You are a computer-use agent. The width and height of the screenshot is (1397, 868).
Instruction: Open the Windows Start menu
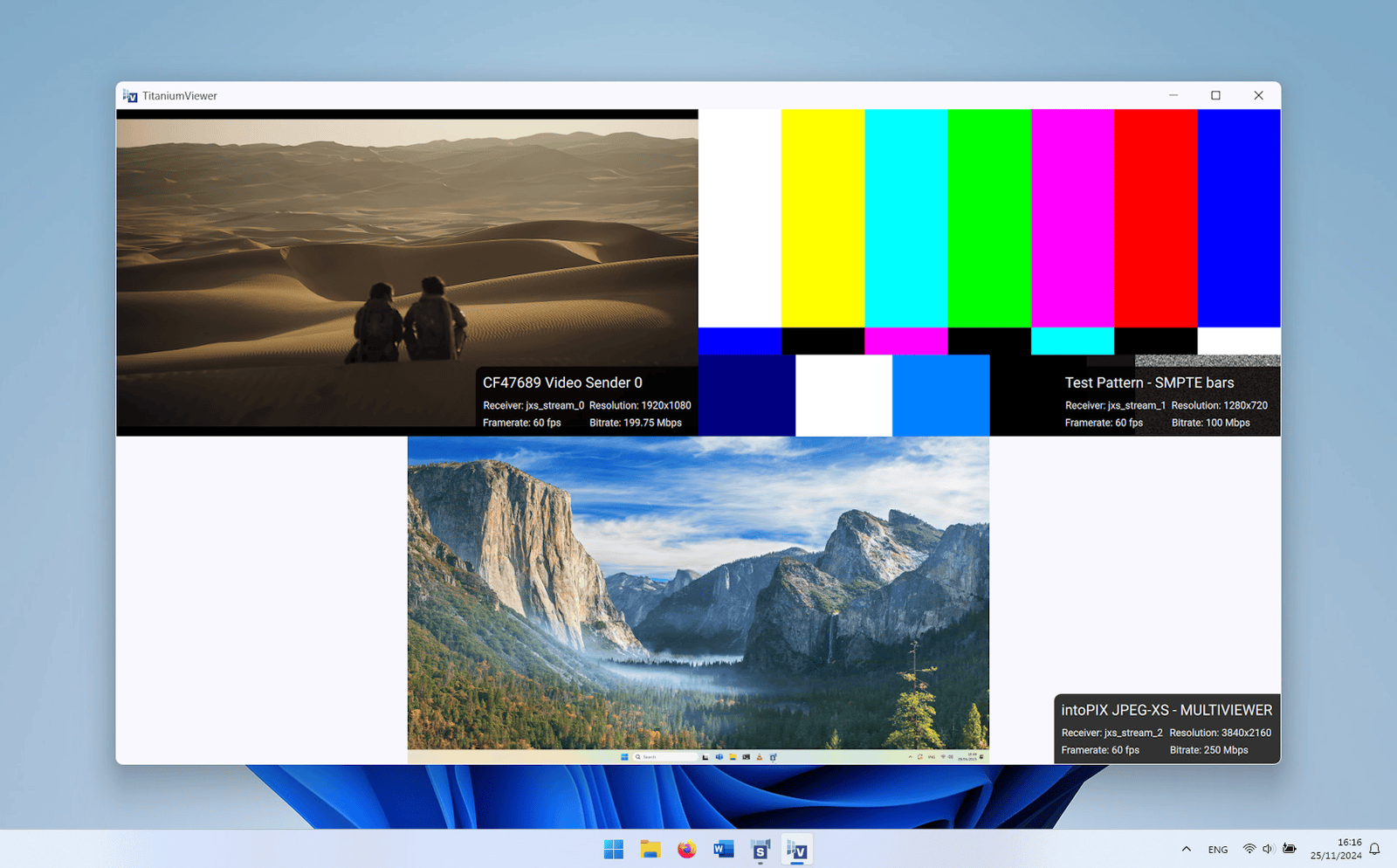[614, 849]
